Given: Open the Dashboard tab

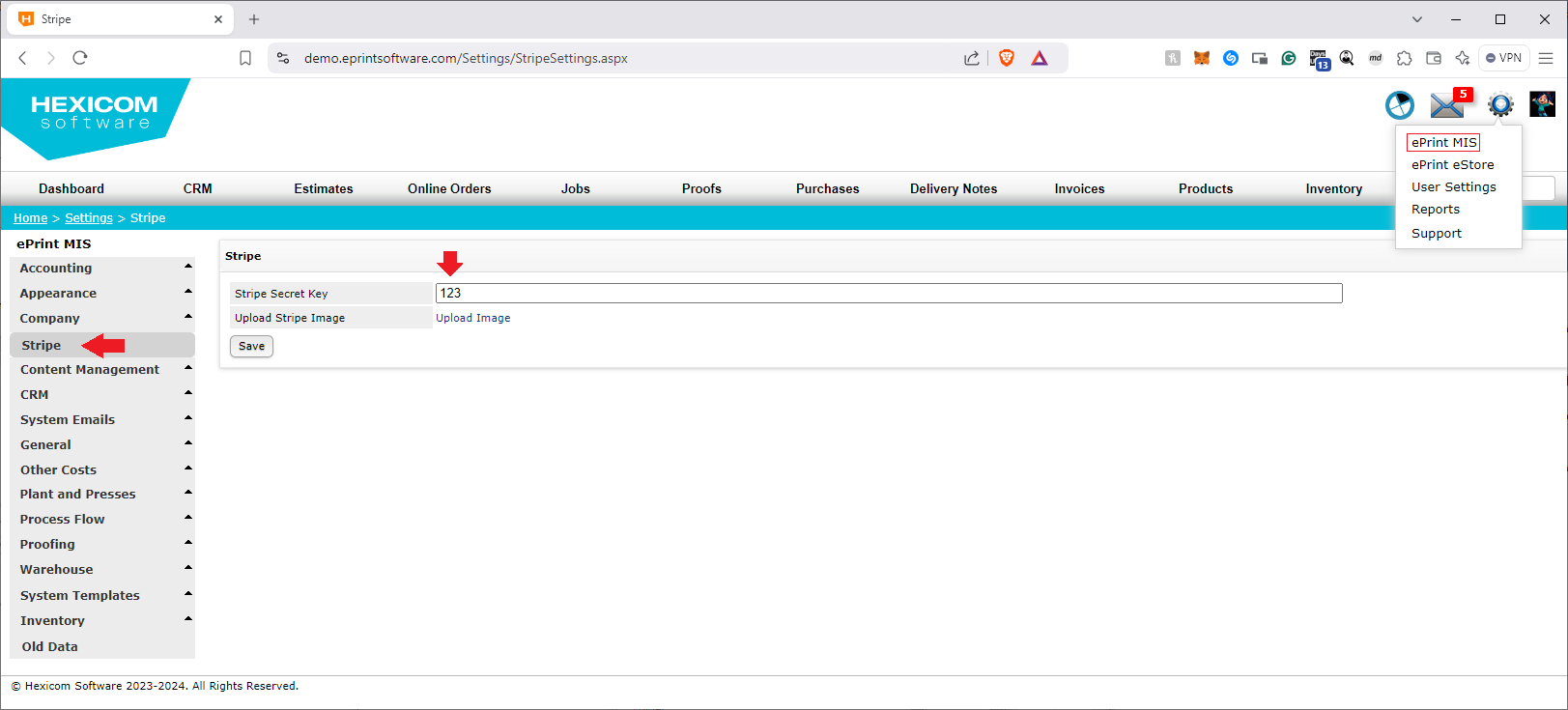Looking at the screenshot, I should coord(71,188).
